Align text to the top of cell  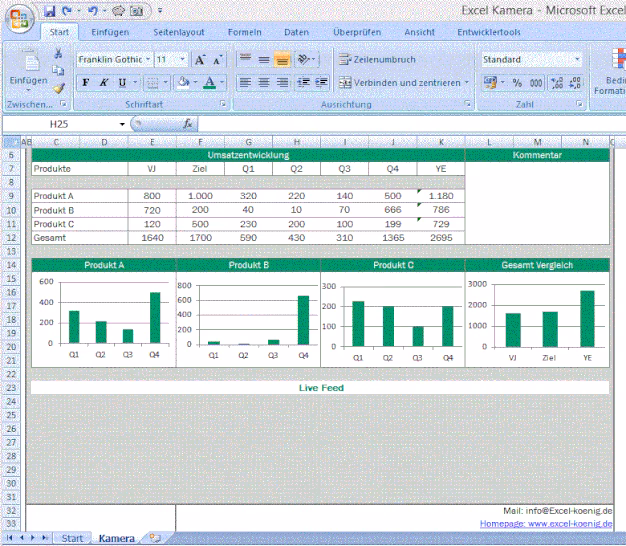(246, 59)
